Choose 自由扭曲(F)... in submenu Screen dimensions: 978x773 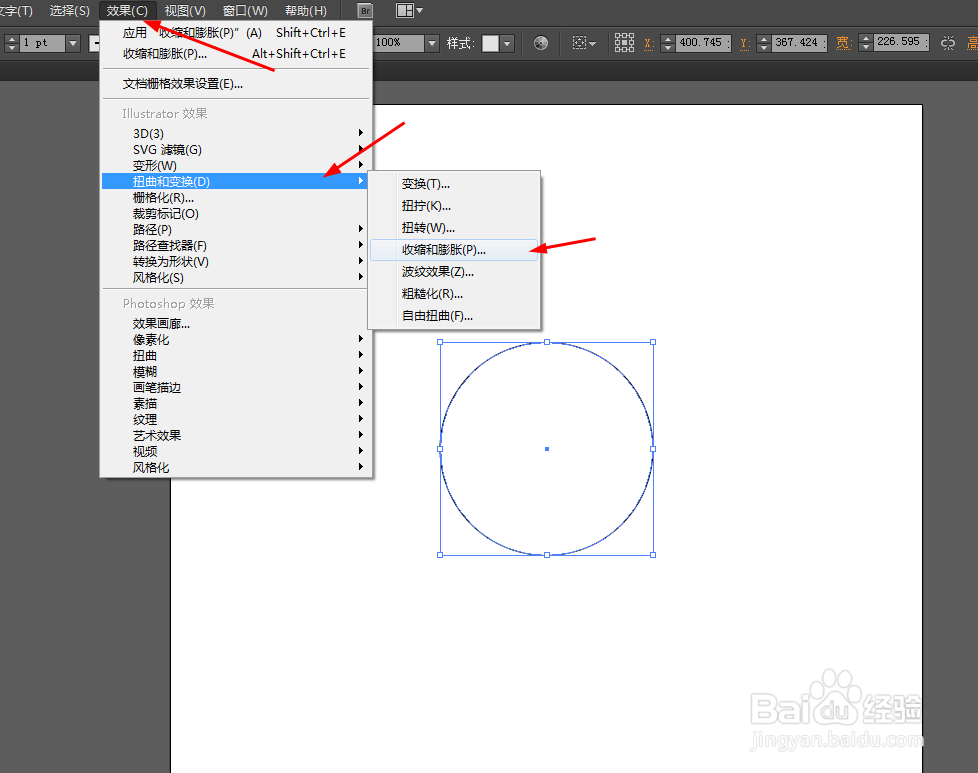(454, 316)
